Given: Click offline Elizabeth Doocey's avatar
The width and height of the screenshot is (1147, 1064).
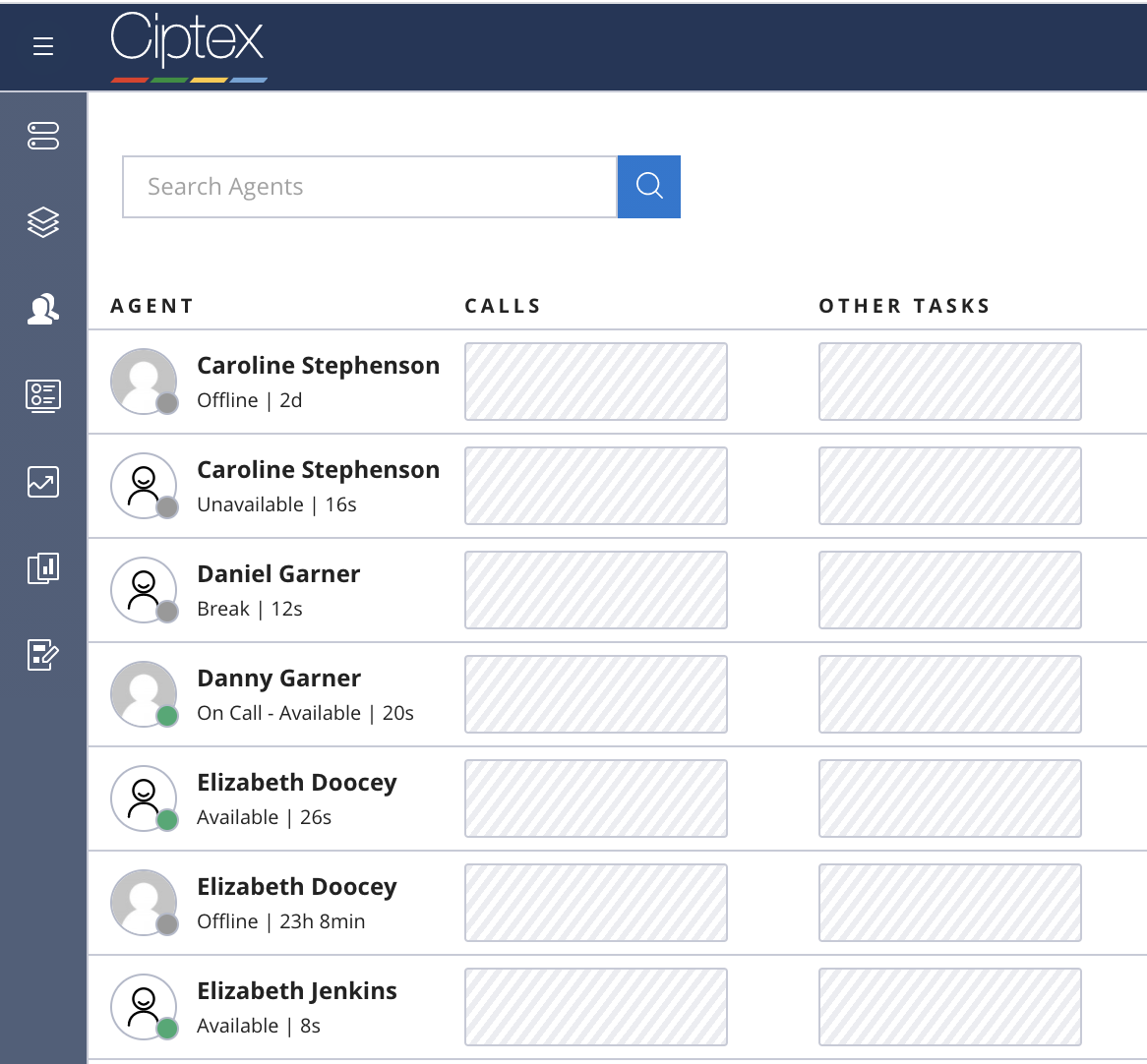Looking at the screenshot, I should tap(144, 903).
